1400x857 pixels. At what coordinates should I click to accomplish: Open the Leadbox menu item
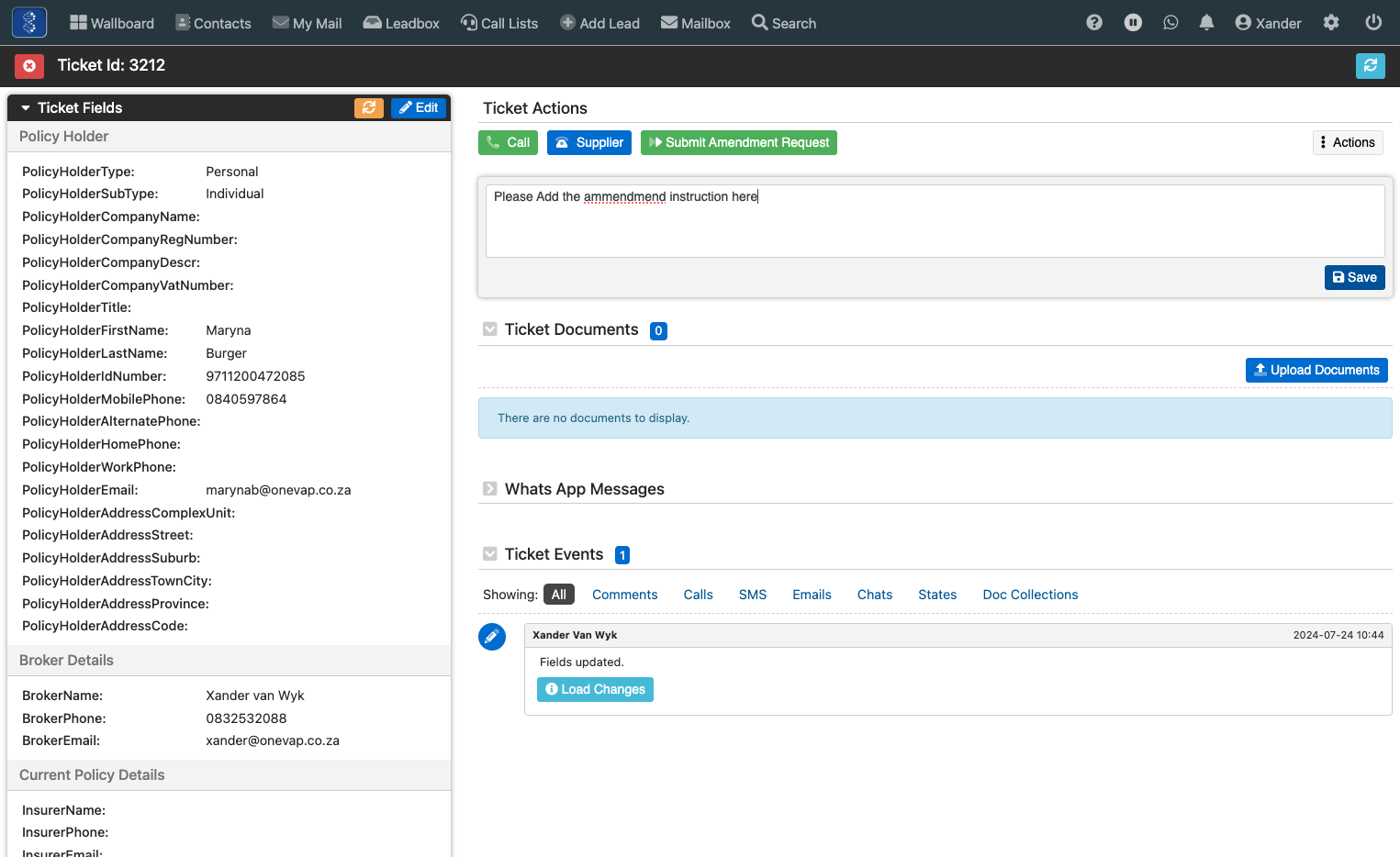401,23
